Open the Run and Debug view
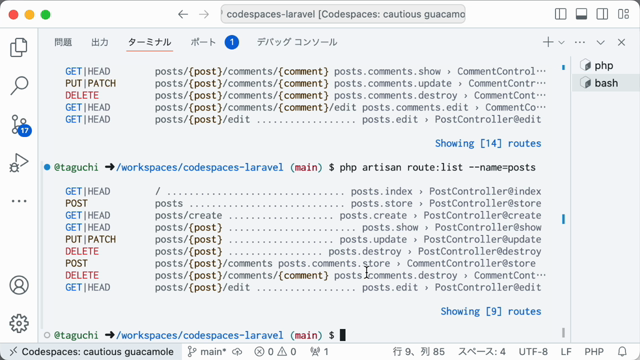640x360 pixels. point(19,163)
